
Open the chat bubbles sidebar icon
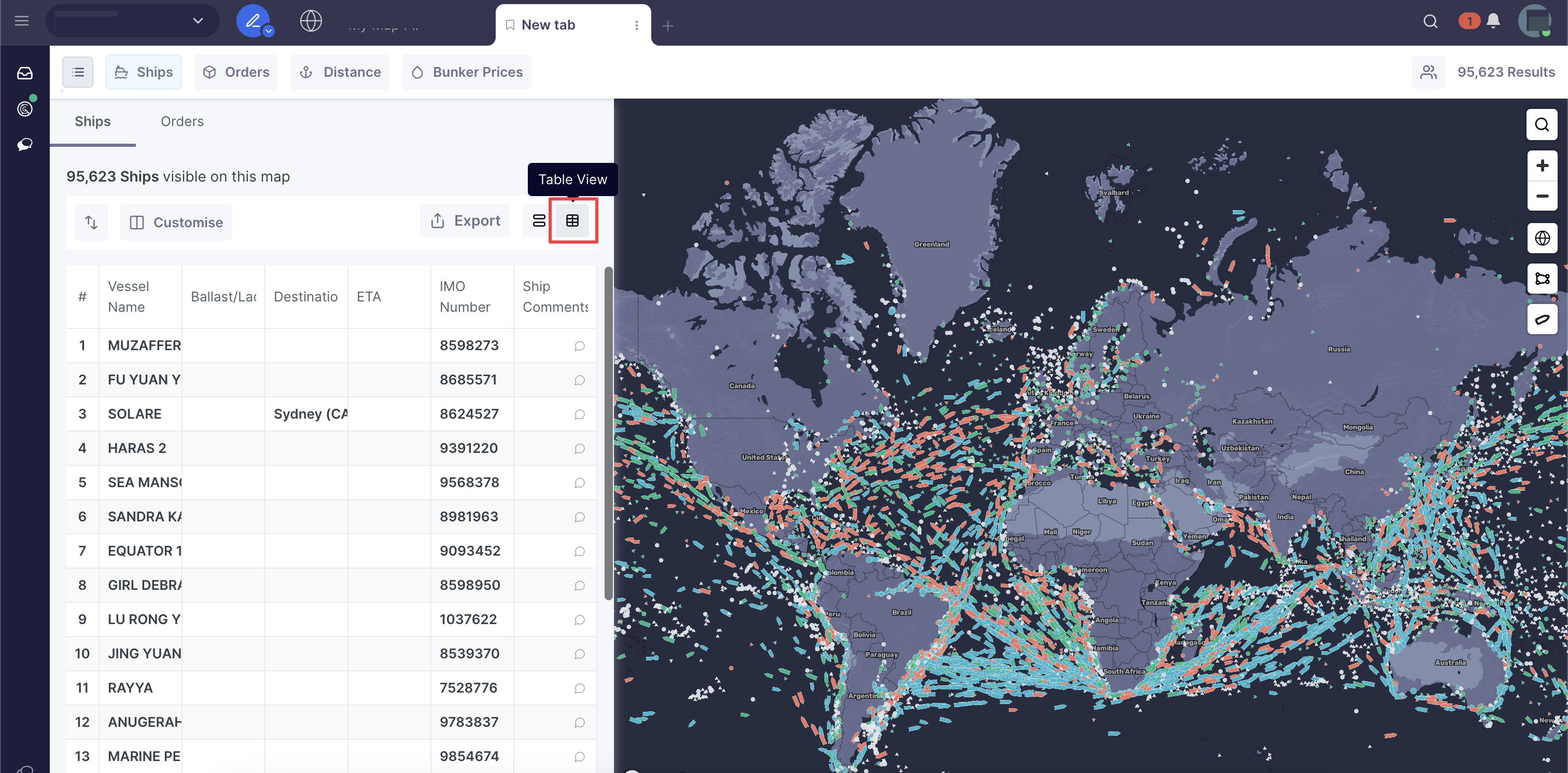click(x=25, y=144)
